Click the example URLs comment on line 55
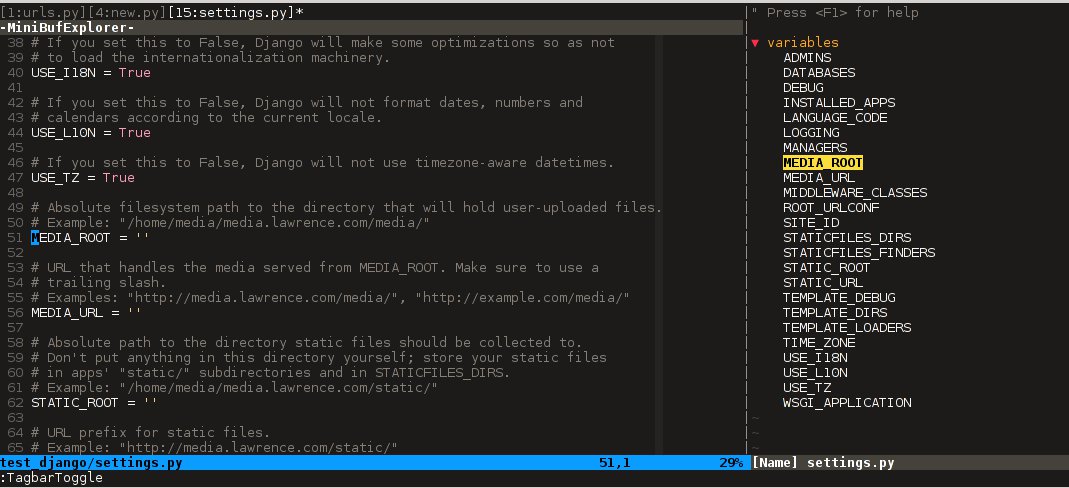This screenshot has width=1069, height=488. [x=330, y=298]
